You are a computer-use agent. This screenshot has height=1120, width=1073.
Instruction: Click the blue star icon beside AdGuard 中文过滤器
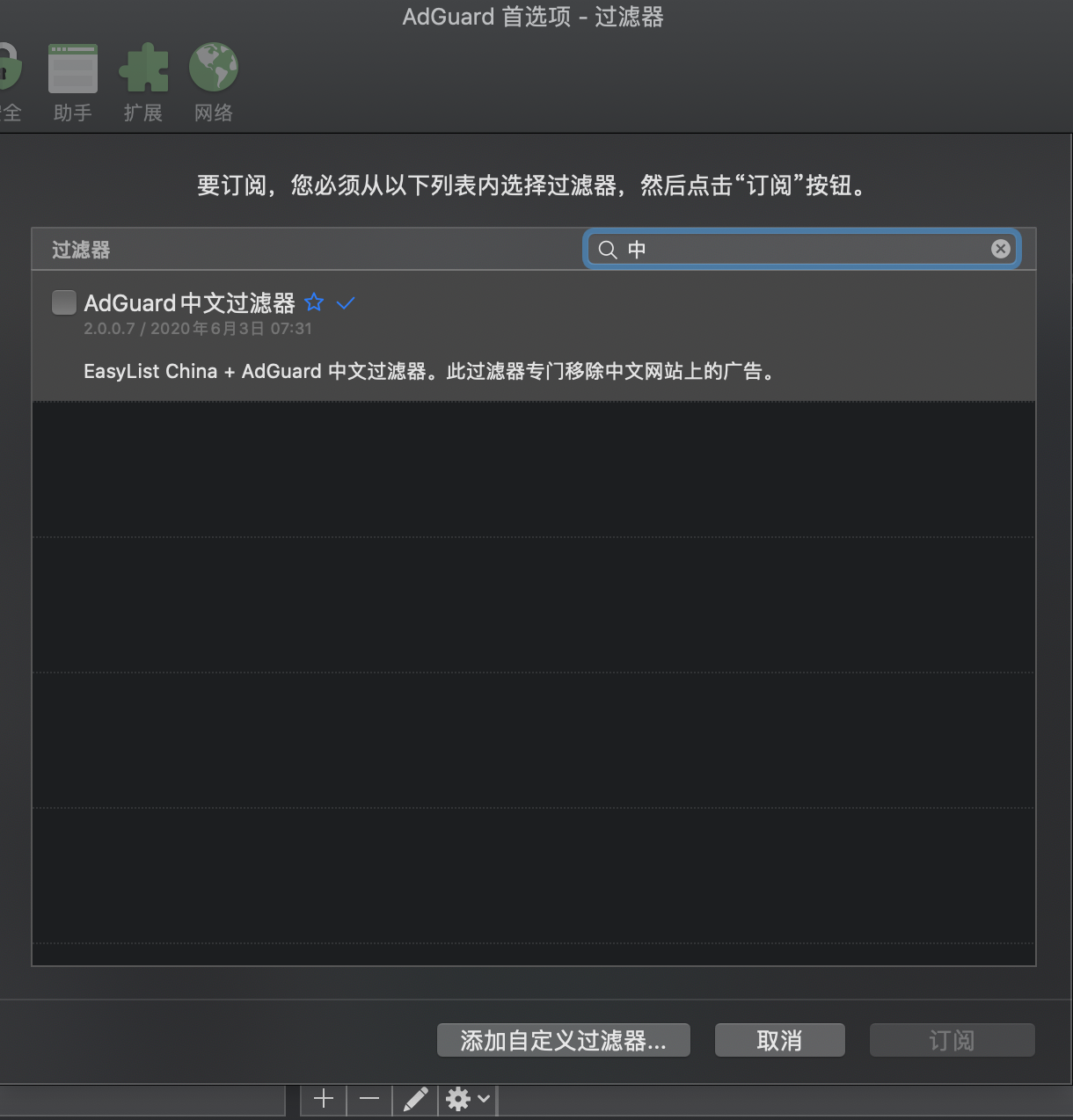314,302
